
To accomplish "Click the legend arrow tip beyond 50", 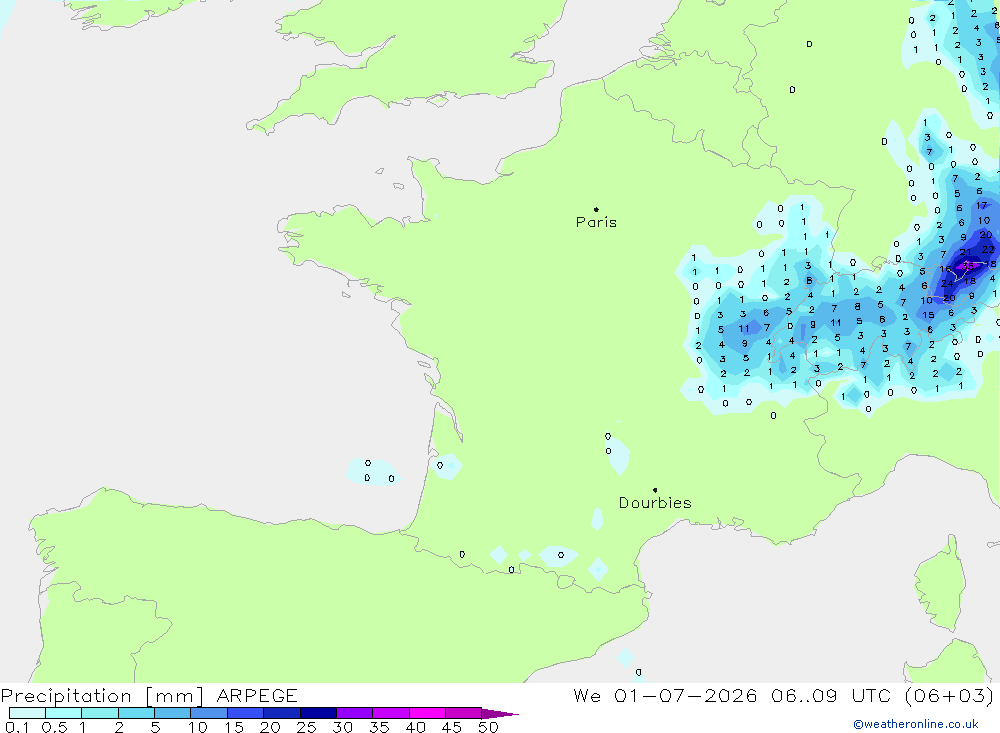I will (501, 713).
